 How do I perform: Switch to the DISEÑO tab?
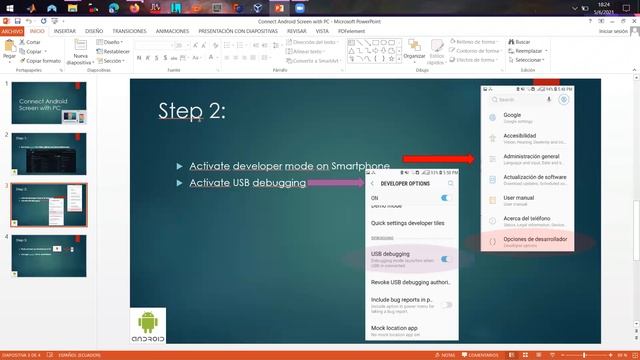[x=94, y=31]
